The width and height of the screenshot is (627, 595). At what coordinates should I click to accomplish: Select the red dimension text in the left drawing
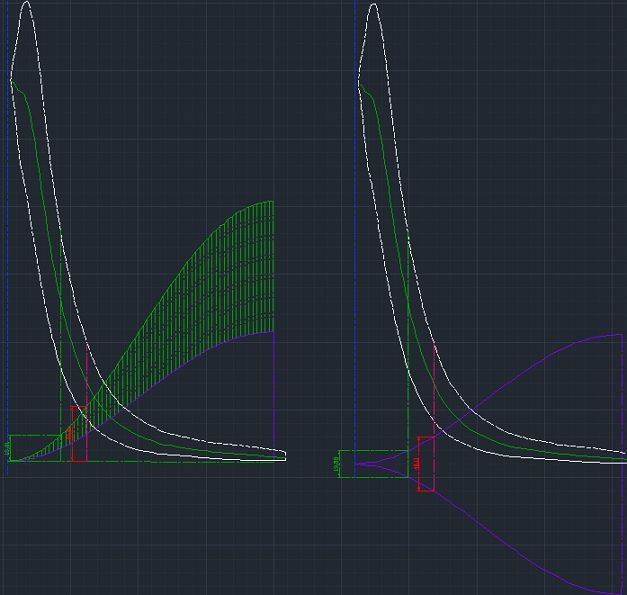click(x=69, y=434)
